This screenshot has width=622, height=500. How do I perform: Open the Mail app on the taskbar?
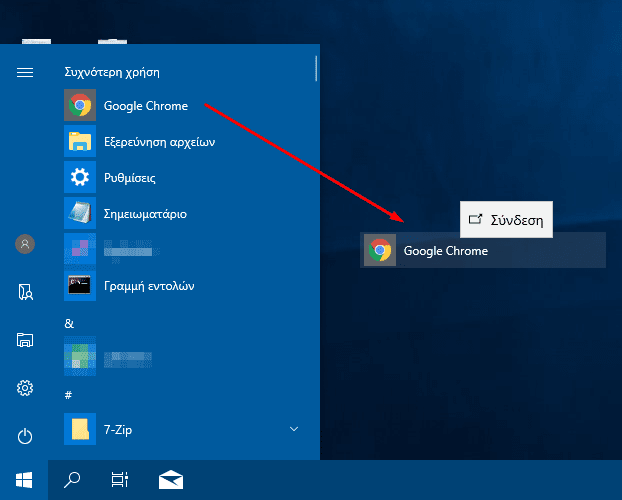171,480
